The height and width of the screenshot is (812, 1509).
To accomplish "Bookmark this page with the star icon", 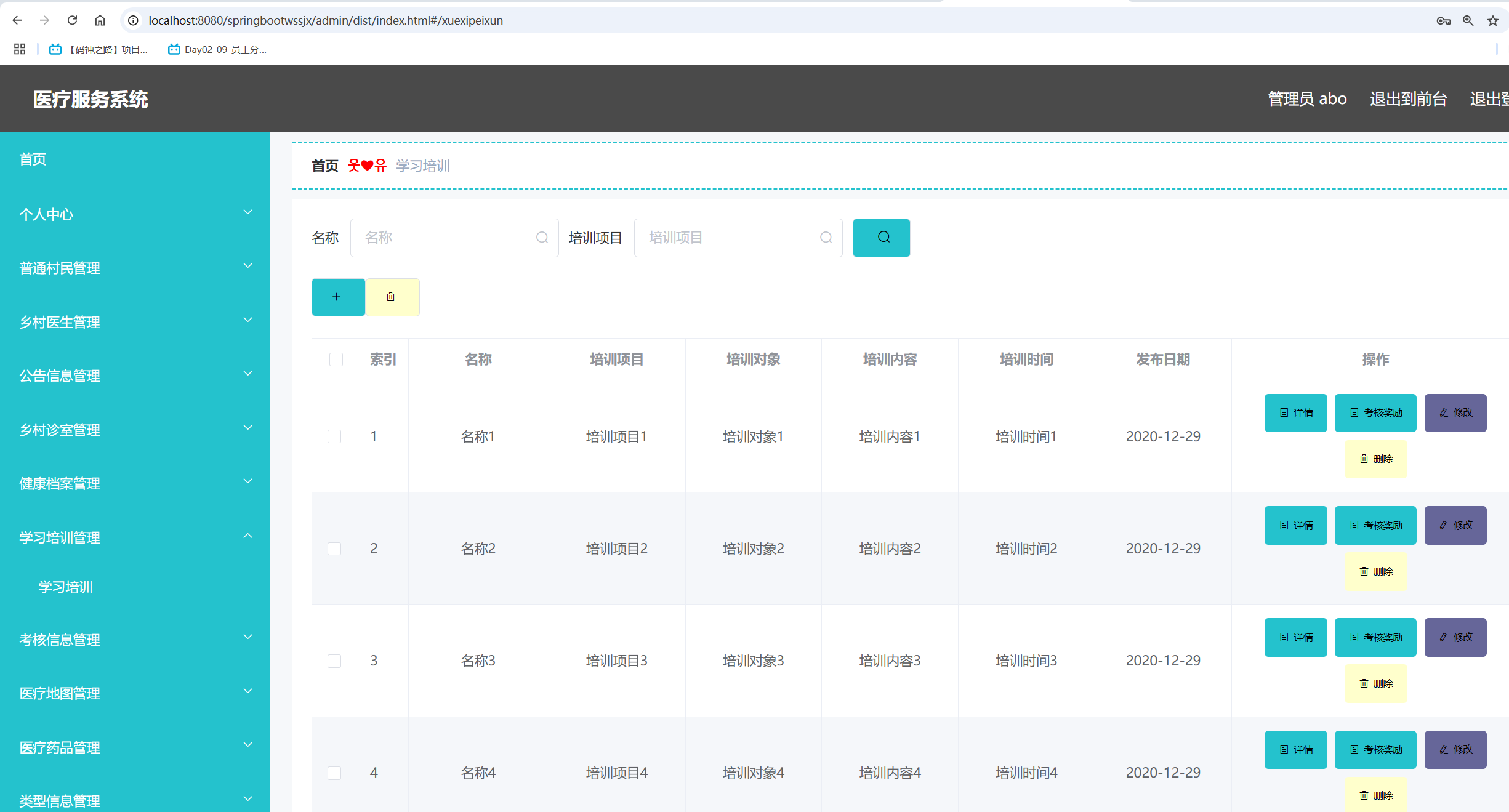I will 1493,20.
